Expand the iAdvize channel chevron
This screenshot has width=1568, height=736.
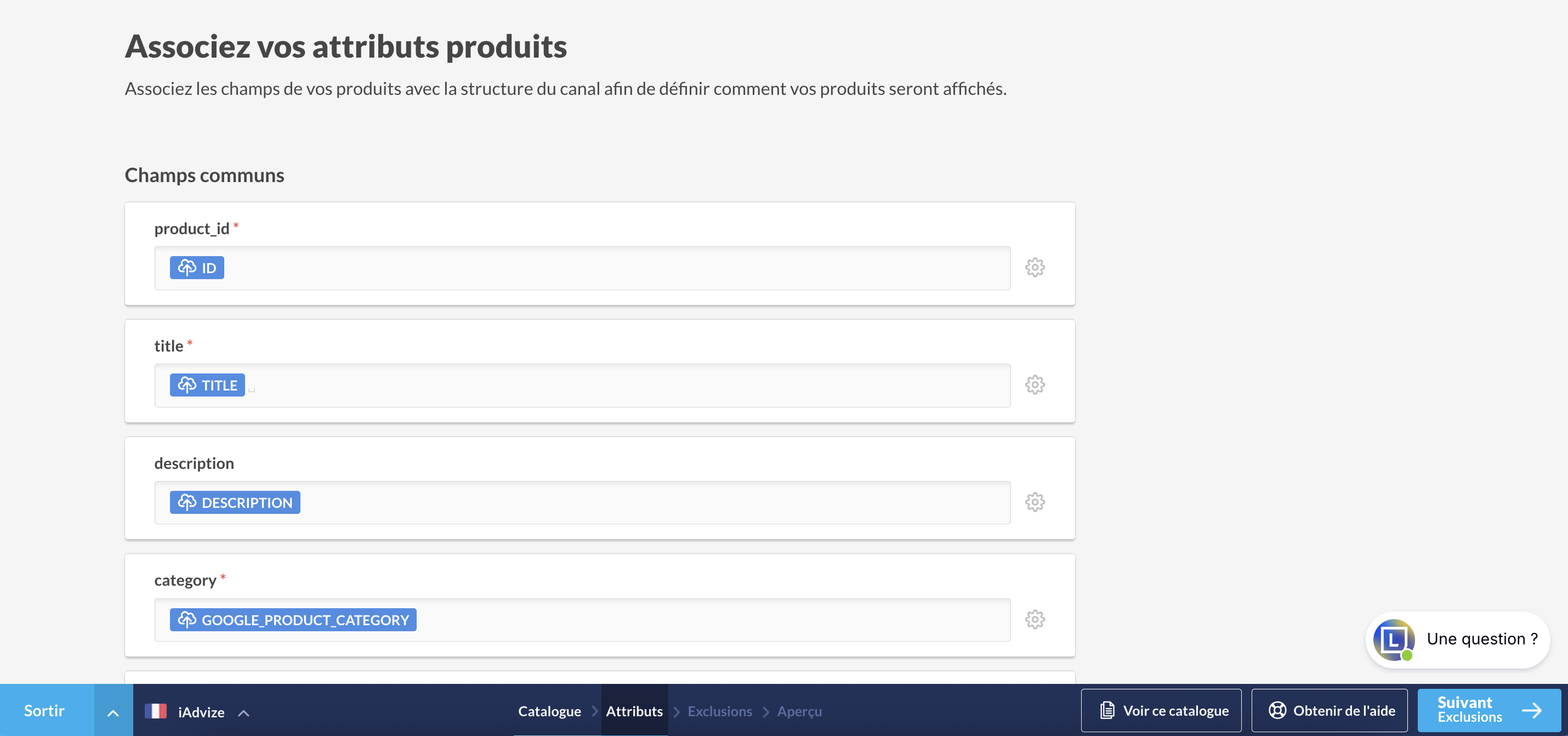click(x=243, y=713)
